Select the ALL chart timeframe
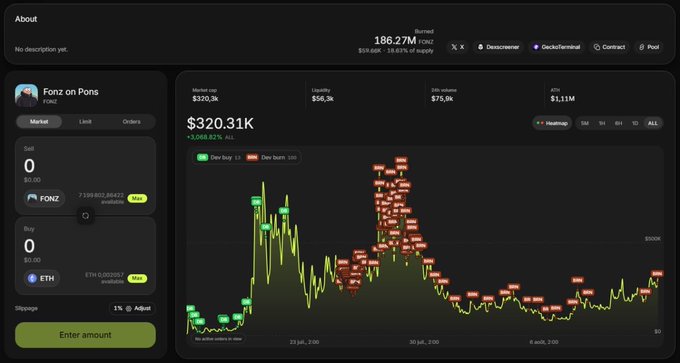This screenshot has width=680, height=363. pos(653,123)
